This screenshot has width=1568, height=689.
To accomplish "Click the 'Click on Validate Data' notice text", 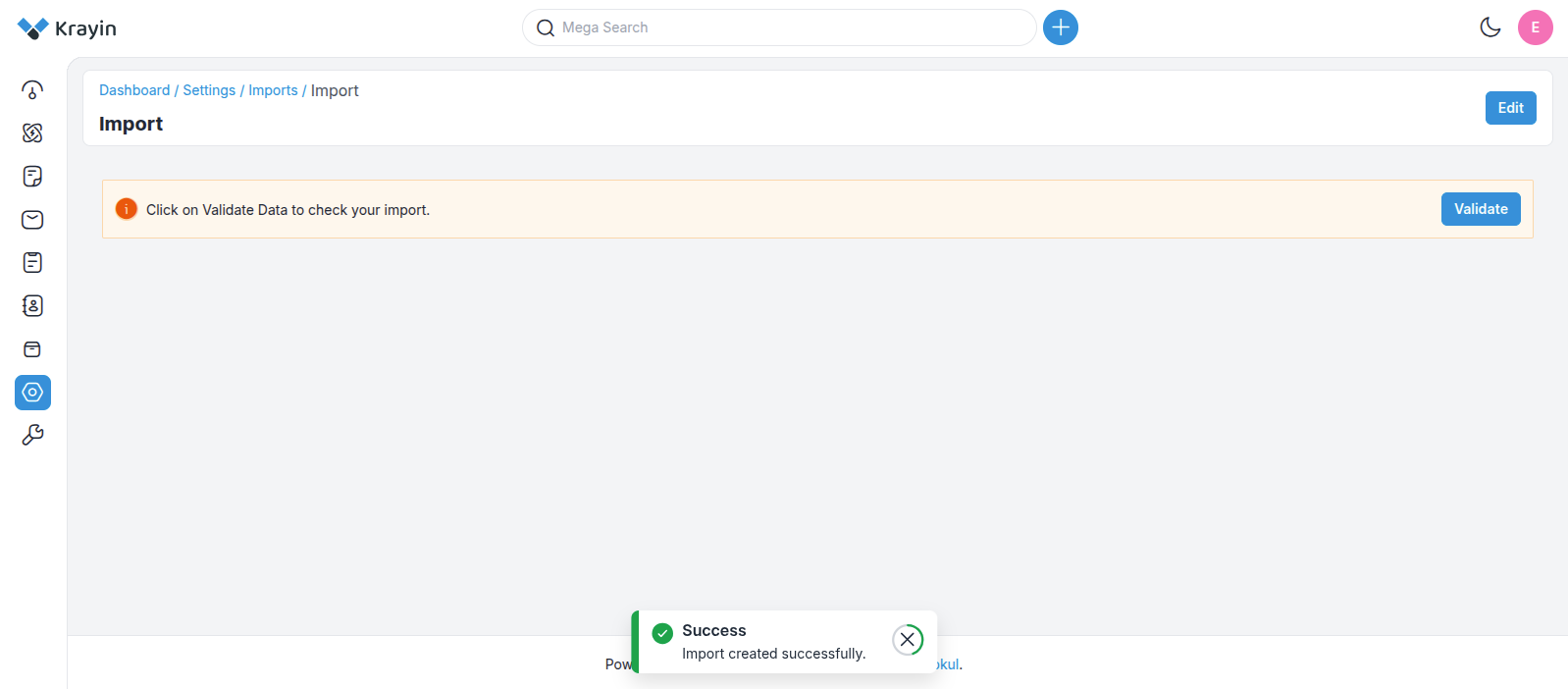I will pyautogui.click(x=287, y=210).
